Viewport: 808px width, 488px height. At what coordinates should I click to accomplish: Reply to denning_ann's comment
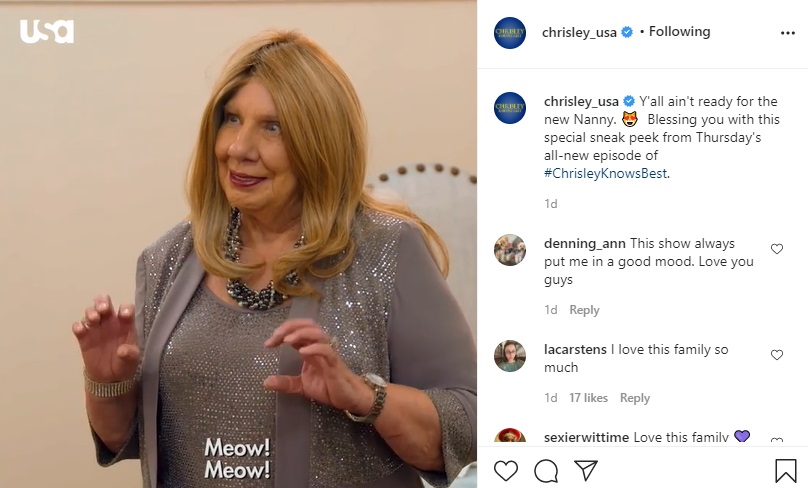tap(584, 310)
